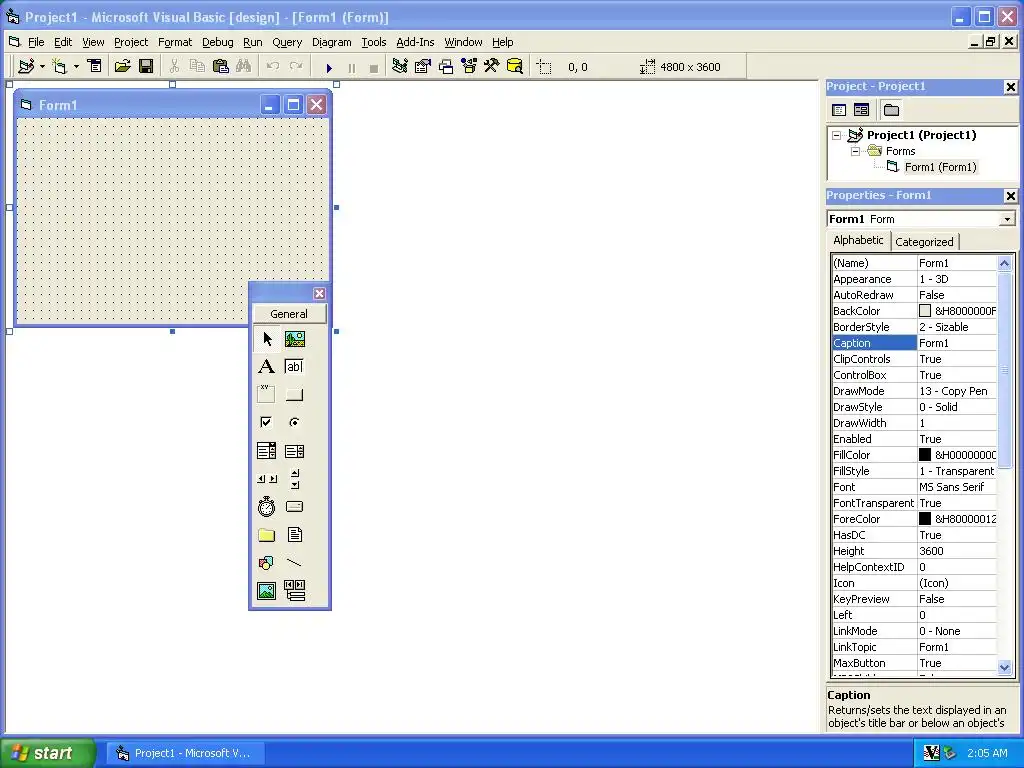This screenshot has width=1024, height=768.
Task: Collapse the Forms folder node
Action: tap(855, 152)
